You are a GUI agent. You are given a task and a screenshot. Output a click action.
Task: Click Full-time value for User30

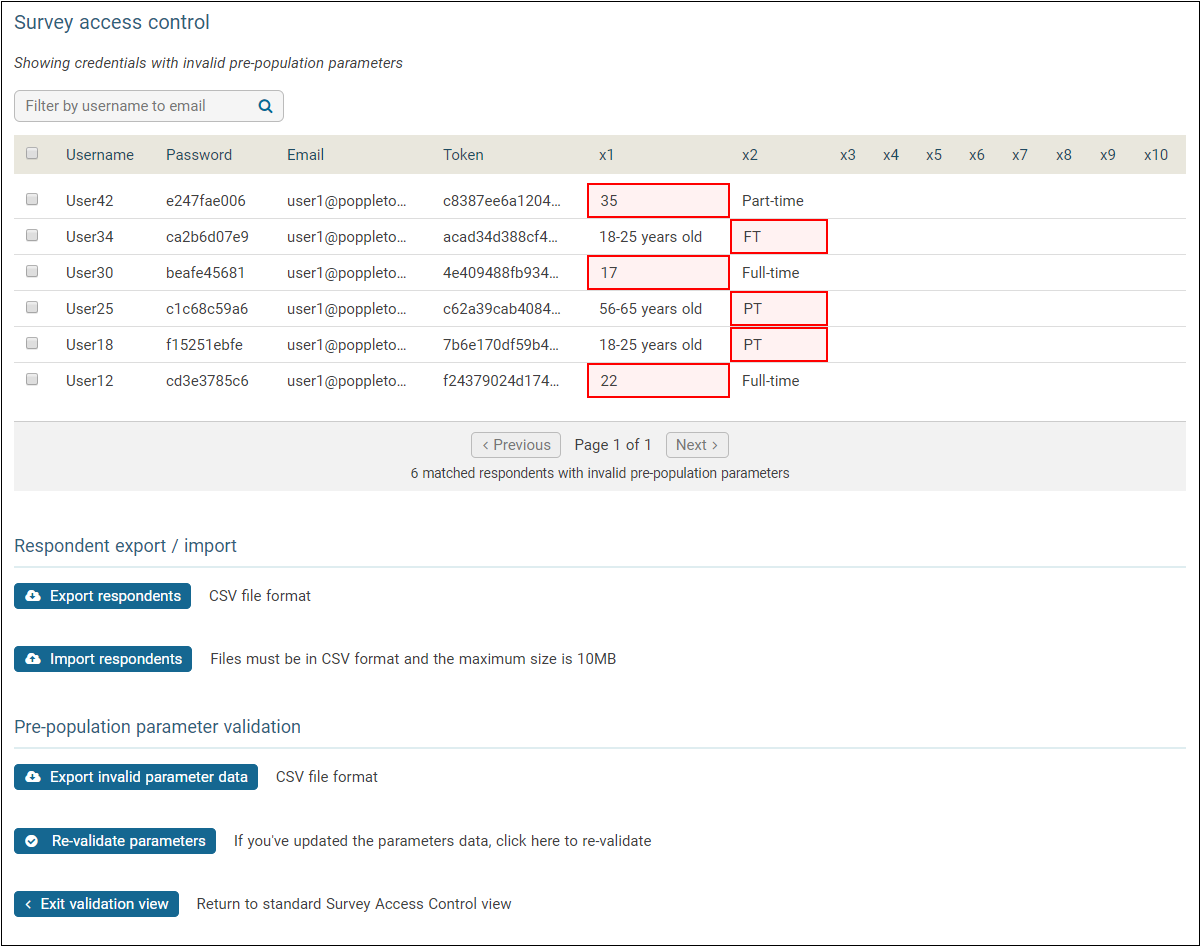click(771, 273)
